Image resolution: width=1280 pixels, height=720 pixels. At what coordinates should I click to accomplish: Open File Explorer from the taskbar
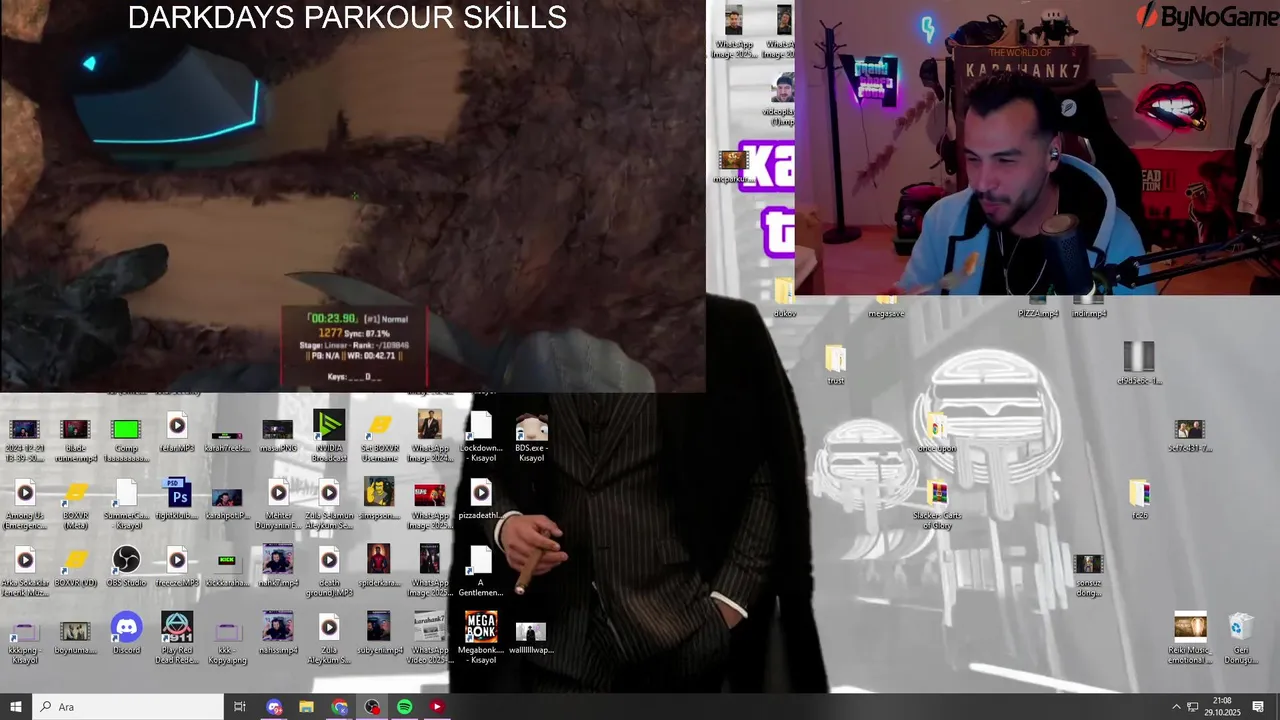(307, 707)
